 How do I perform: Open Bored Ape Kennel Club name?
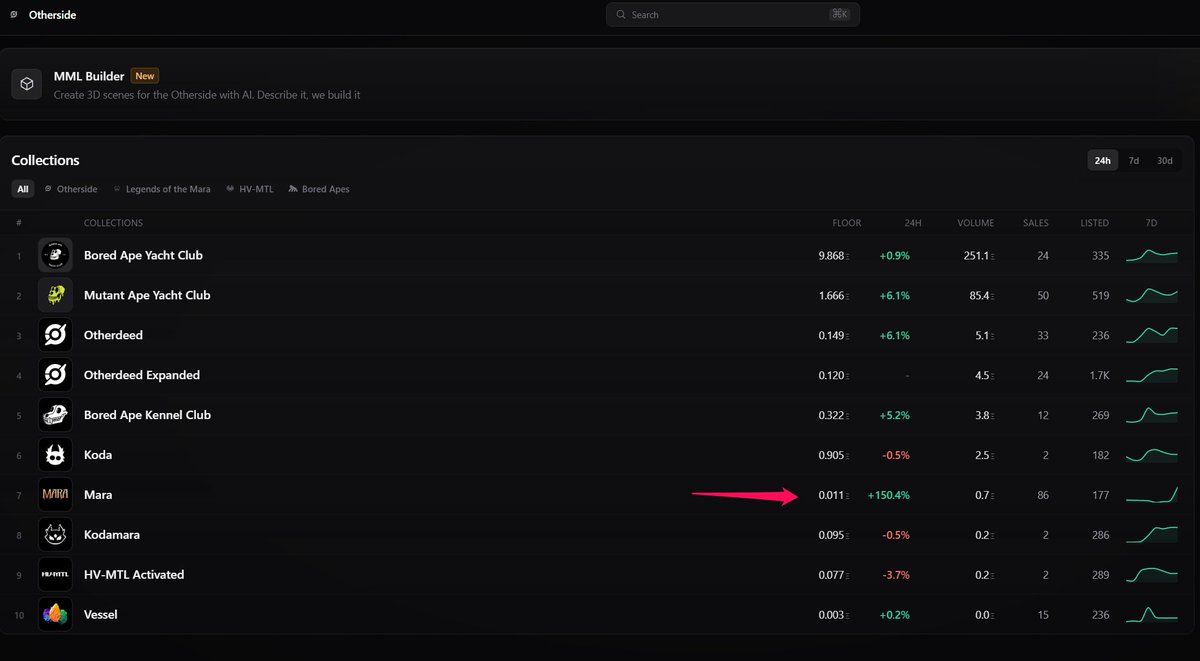(x=147, y=415)
